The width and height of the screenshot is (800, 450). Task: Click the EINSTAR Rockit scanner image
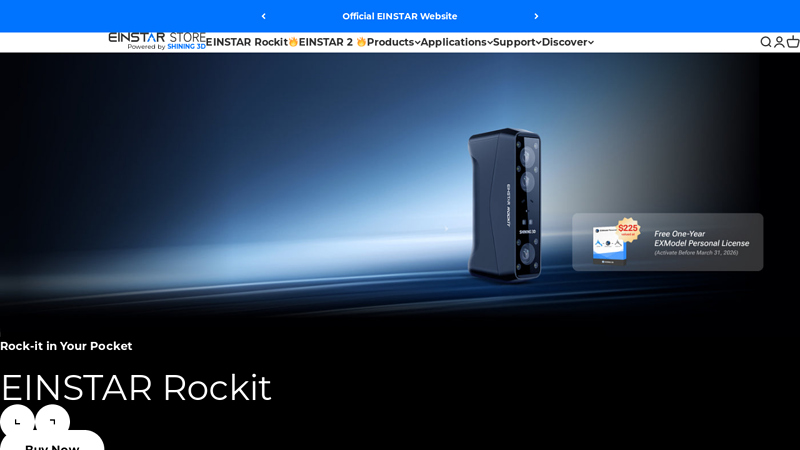pyautogui.click(x=505, y=205)
